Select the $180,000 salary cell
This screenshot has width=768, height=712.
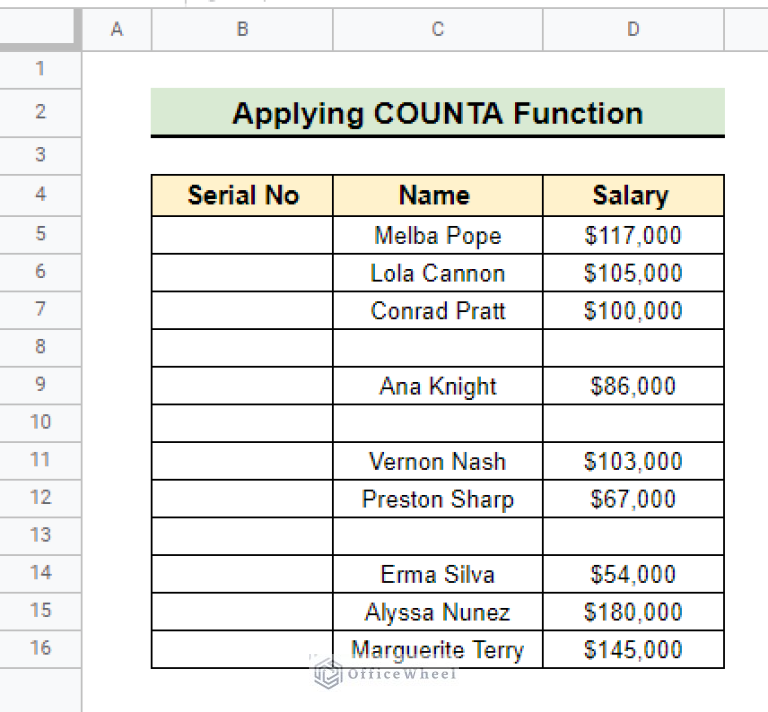[633, 612]
